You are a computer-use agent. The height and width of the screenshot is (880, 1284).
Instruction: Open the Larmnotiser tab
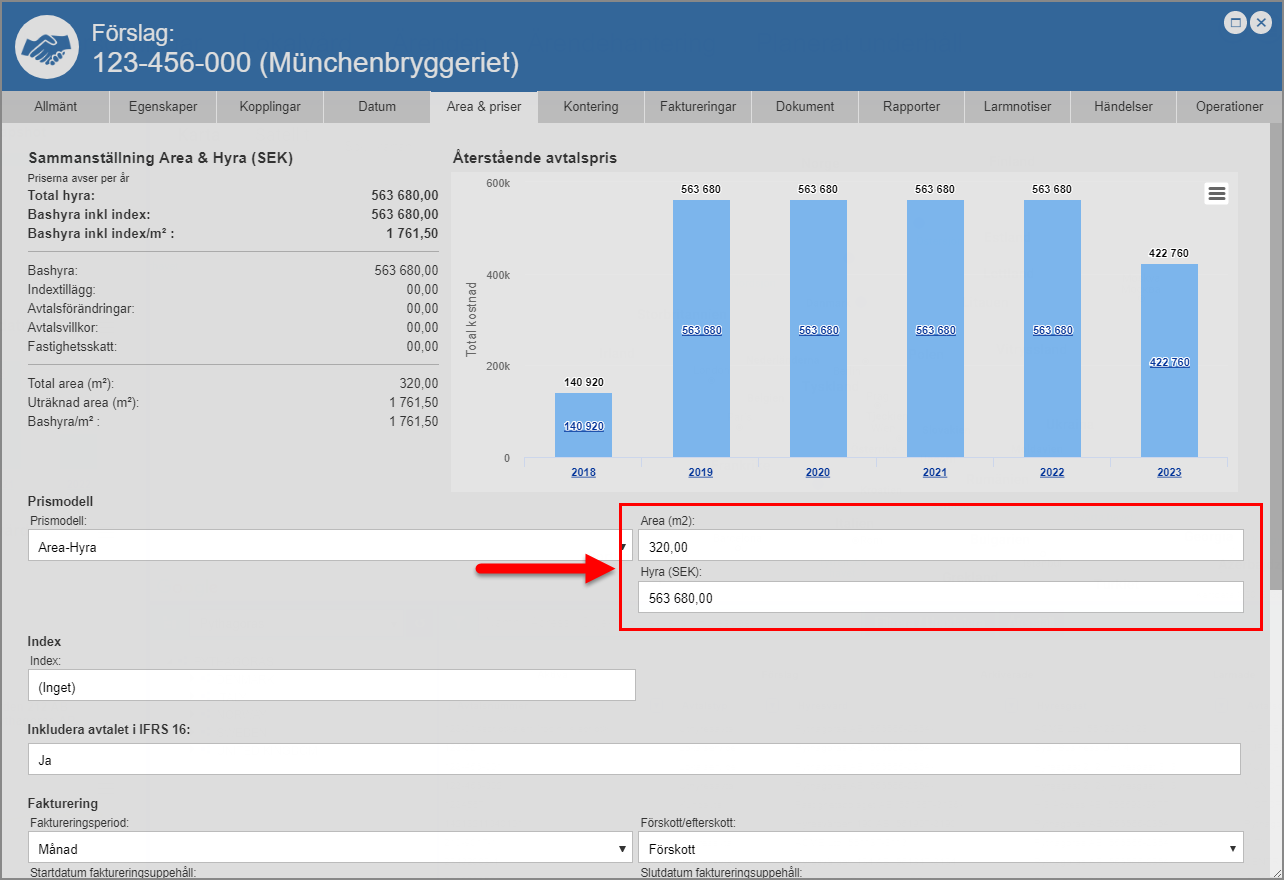(x=1017, y=107)
